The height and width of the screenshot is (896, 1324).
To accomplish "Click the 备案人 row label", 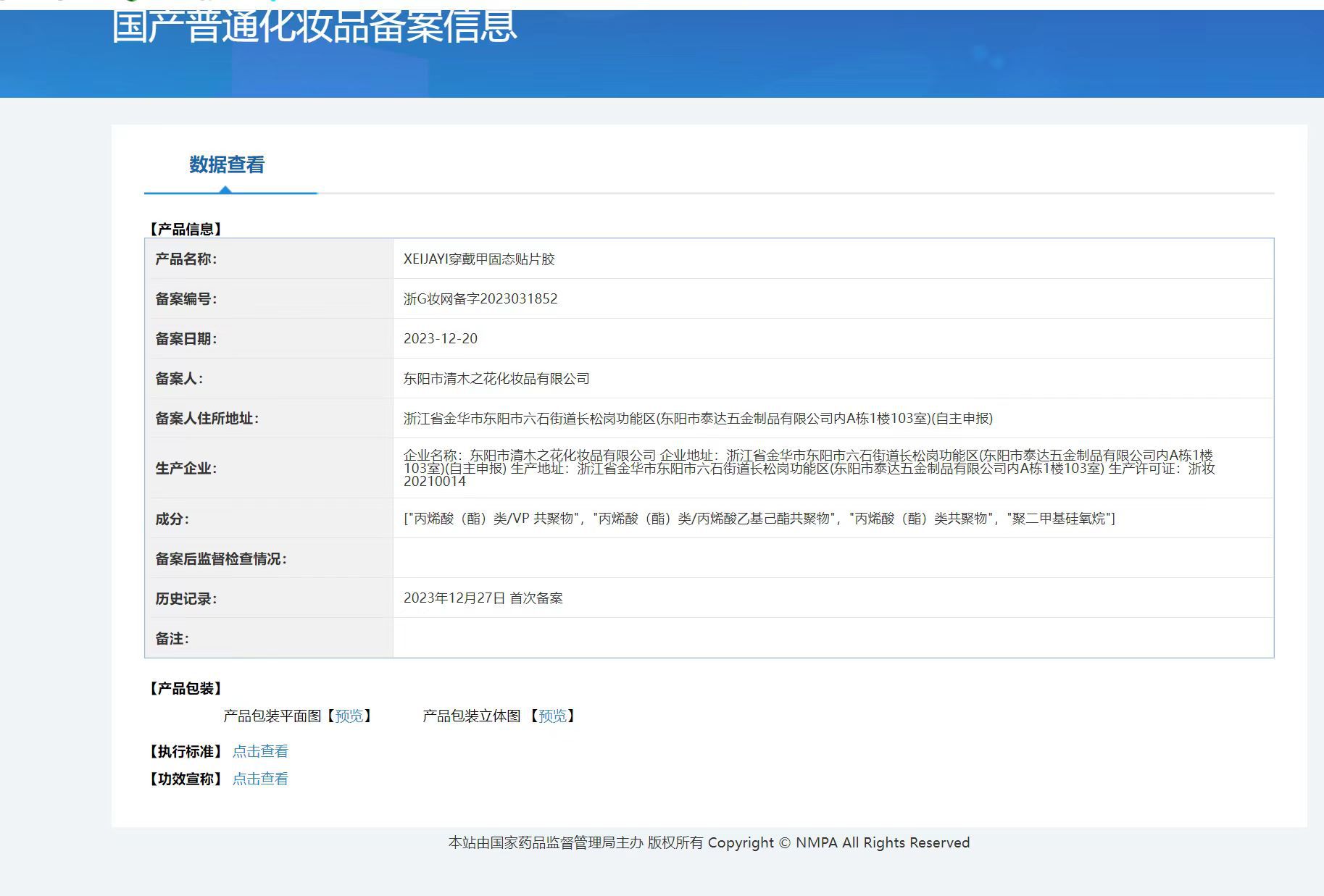I will (179, 379).
